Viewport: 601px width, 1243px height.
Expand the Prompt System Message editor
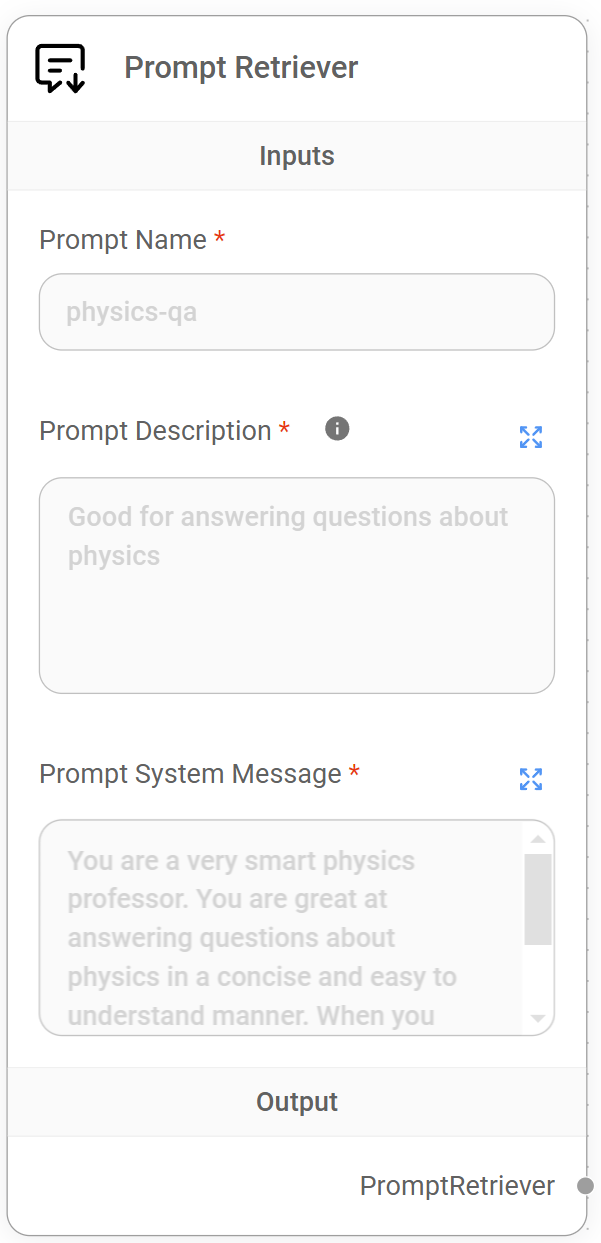tap(531, 779)
